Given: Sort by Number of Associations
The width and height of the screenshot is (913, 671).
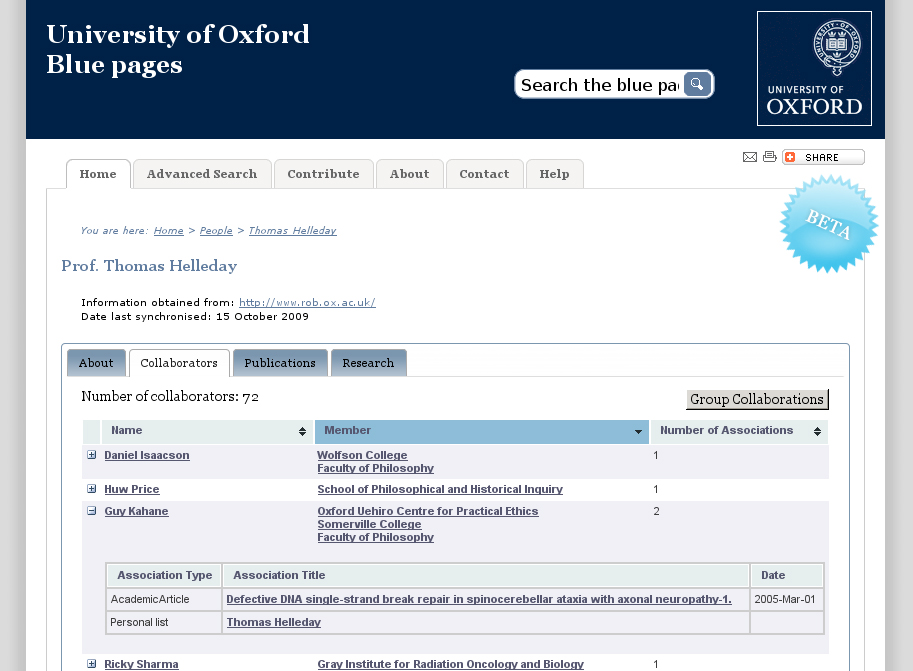Looking at the screenshot, I should click(817, 430).
